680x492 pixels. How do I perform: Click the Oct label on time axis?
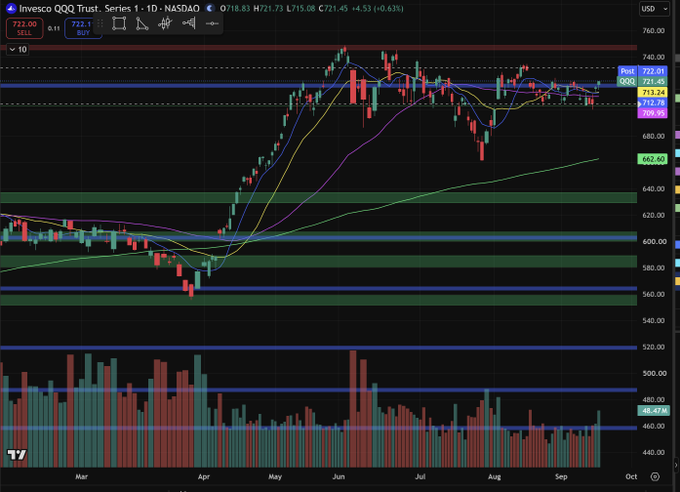(x=631, y=476)
